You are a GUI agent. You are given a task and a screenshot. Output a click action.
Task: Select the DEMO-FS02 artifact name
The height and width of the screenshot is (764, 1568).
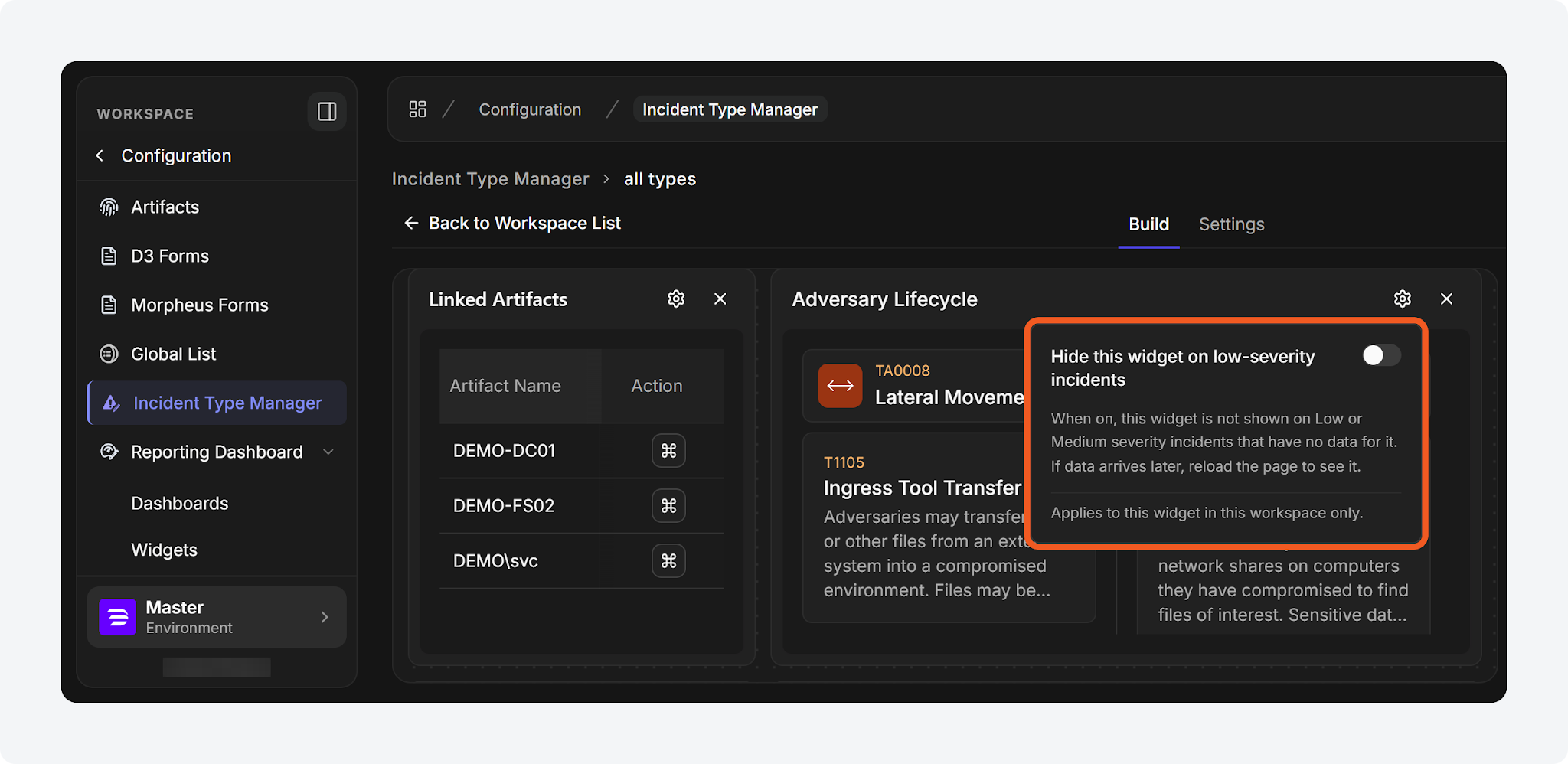pos(504,506)
